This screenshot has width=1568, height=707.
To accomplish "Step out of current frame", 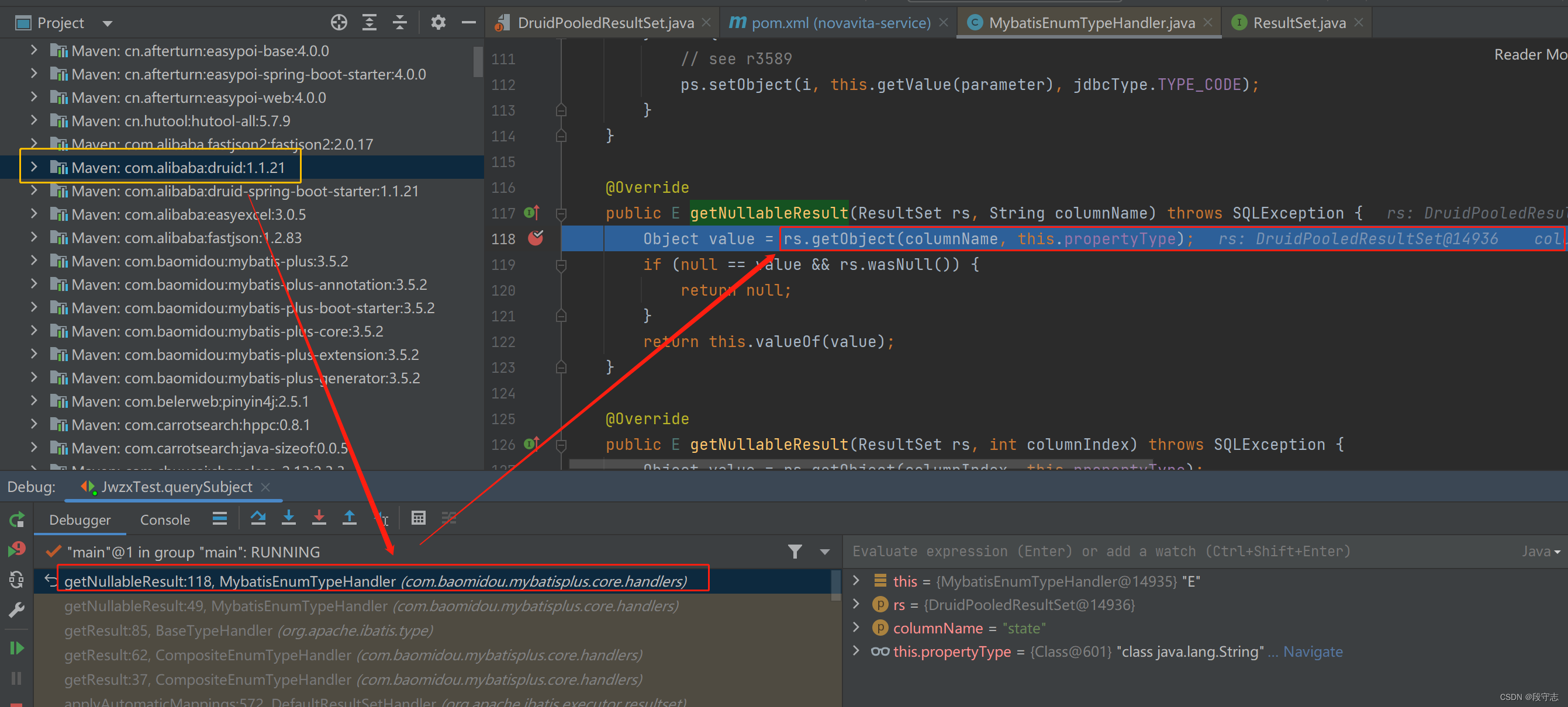I will click(x=350, y=518).
